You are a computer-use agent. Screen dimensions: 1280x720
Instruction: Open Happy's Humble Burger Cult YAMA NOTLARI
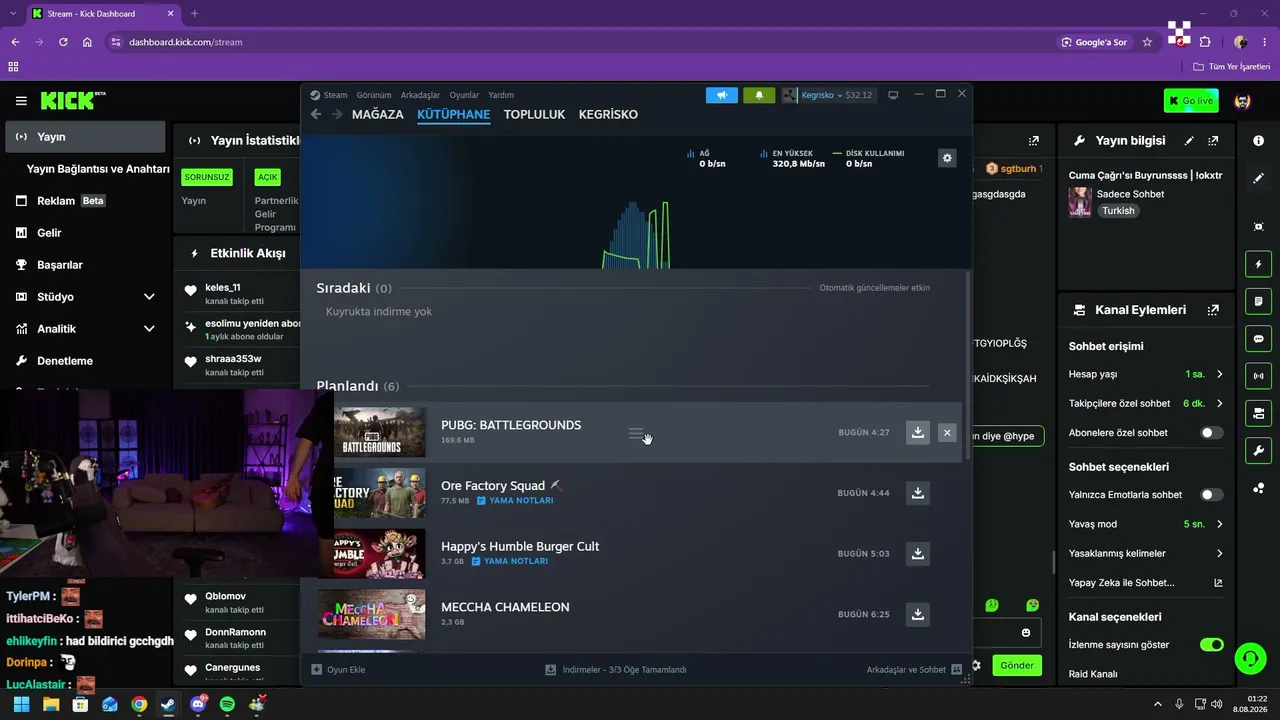510,561
